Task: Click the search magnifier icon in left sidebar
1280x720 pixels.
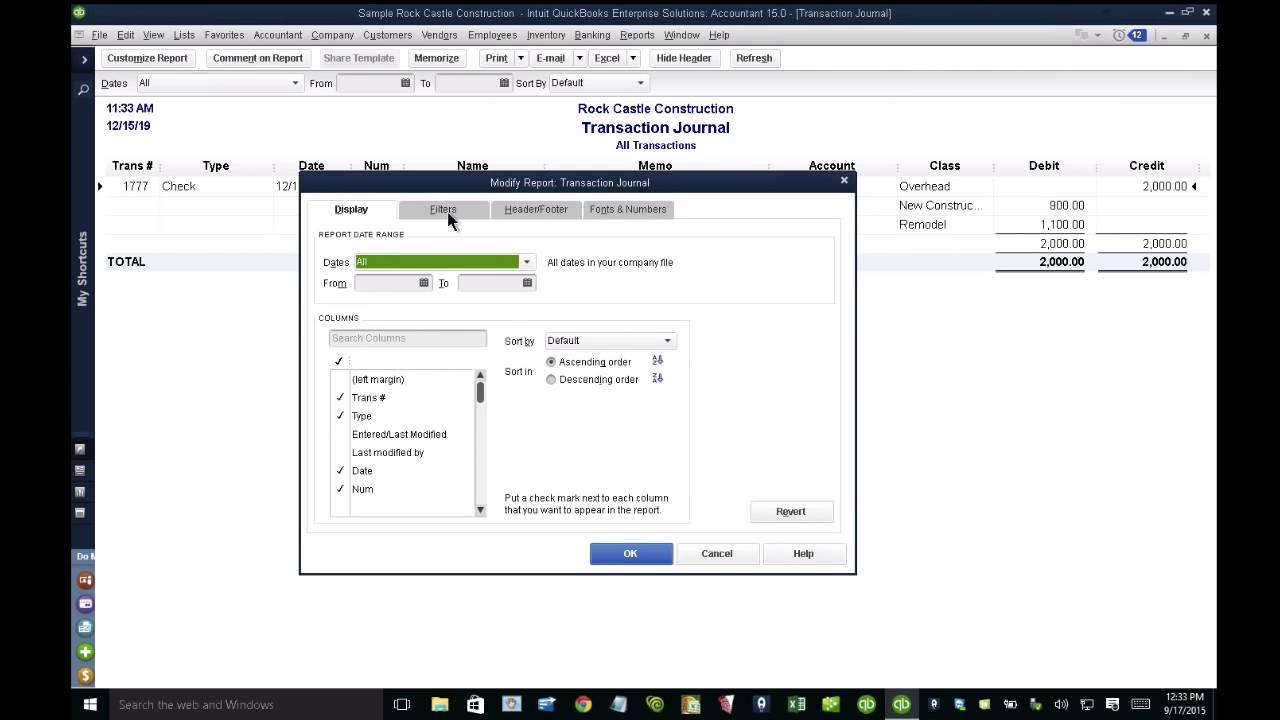Action: 84,90
